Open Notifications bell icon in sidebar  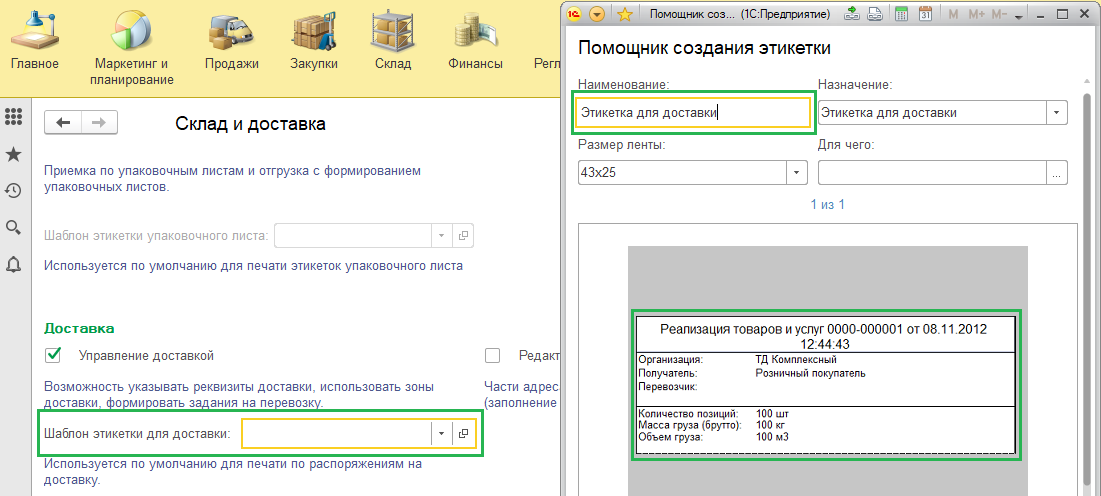click(13, 264)
